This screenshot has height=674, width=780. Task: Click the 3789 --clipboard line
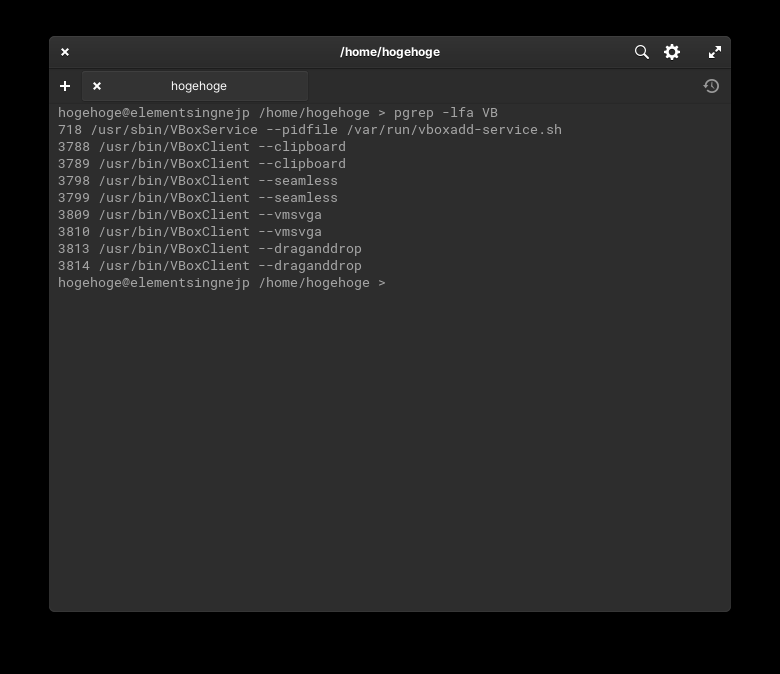click(x=202, y=164)
